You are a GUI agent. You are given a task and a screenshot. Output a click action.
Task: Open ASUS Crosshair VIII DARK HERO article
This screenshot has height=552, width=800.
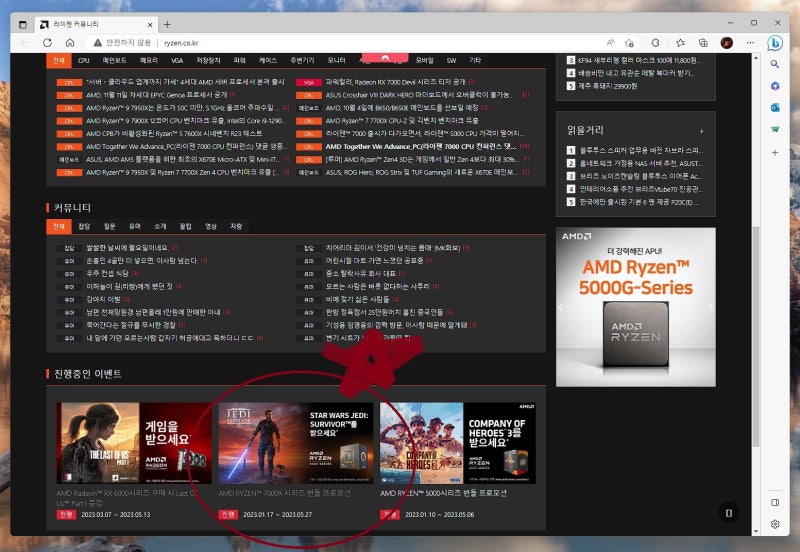click(420, 95)
